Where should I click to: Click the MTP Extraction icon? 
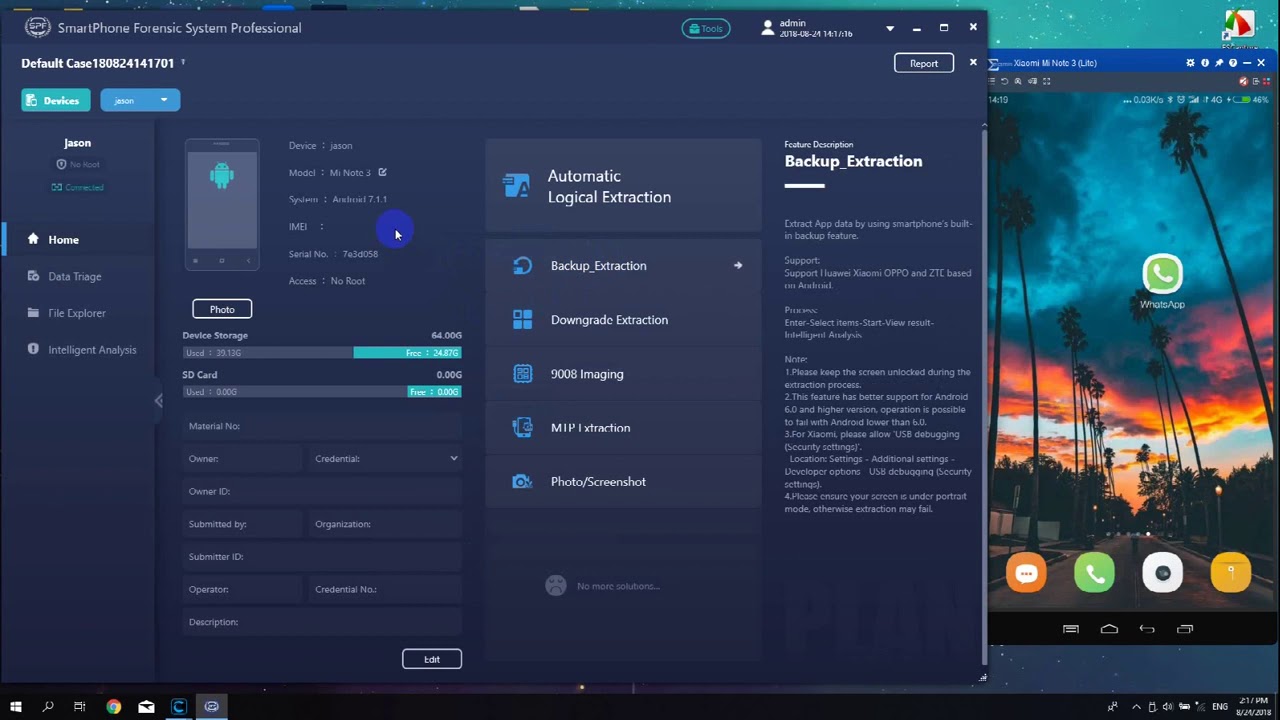click(x=522, y=428)
